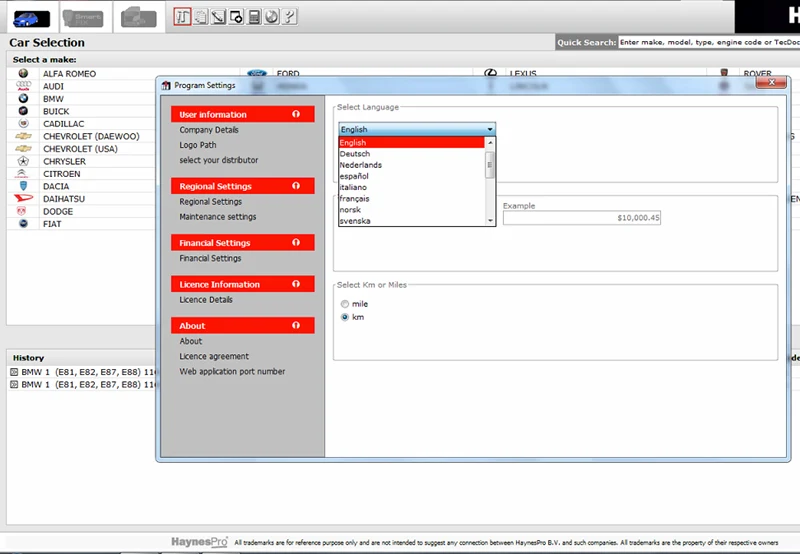The width and height of the screenshot is (800, 554).
Task: Click the pencil edit toolbar icon
Action: point(218,17)
